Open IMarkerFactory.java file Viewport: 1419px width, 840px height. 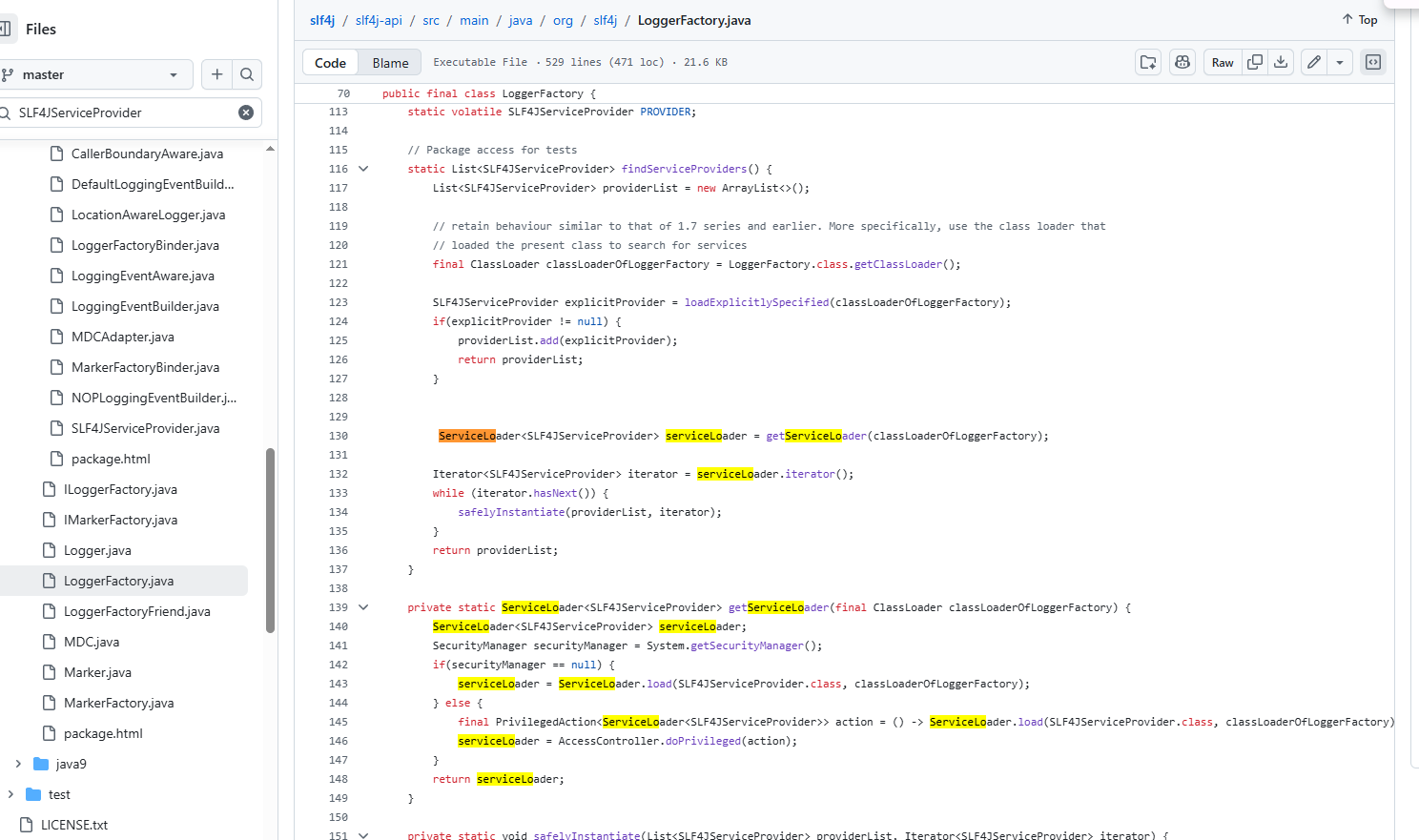point(120,520)
